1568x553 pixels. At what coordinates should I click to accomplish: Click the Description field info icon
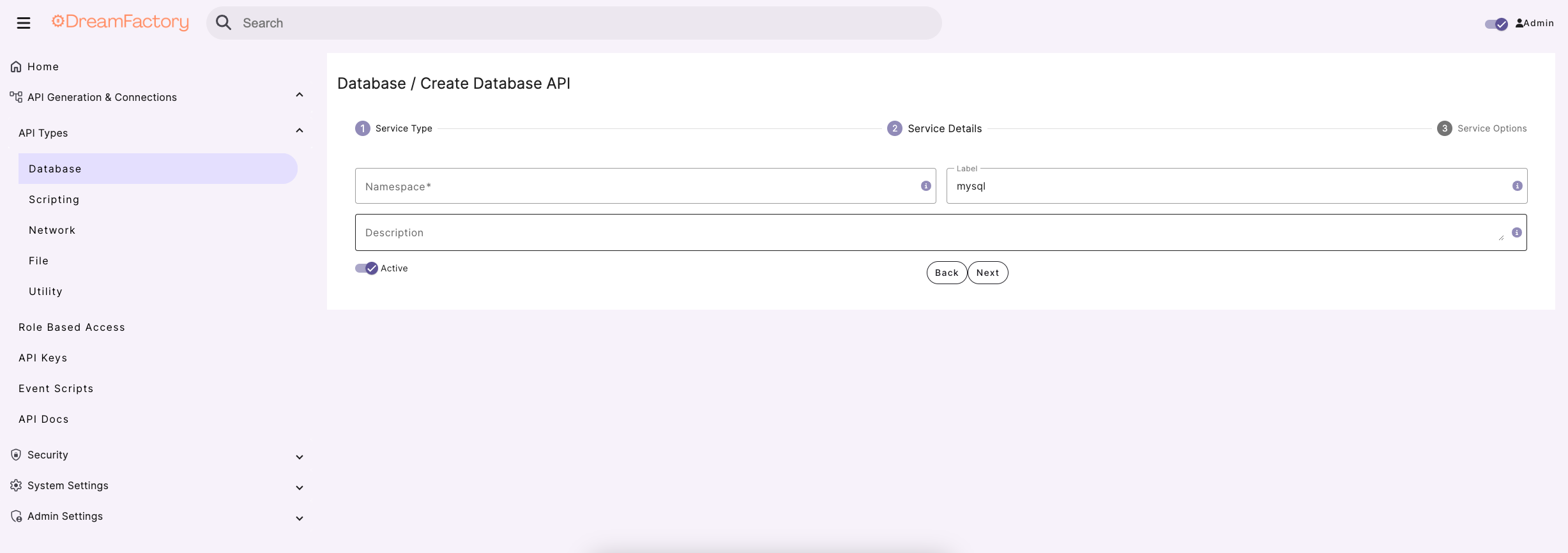[x=1516, y=232]
